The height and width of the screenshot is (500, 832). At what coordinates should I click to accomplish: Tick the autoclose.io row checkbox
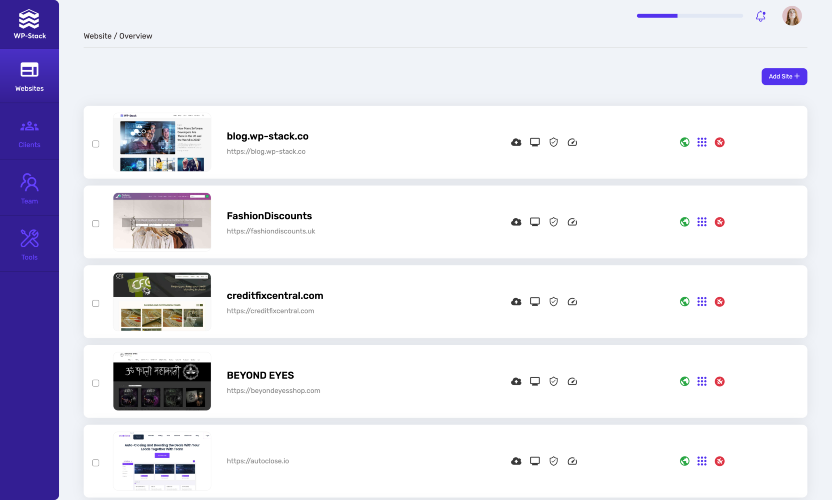96,463
